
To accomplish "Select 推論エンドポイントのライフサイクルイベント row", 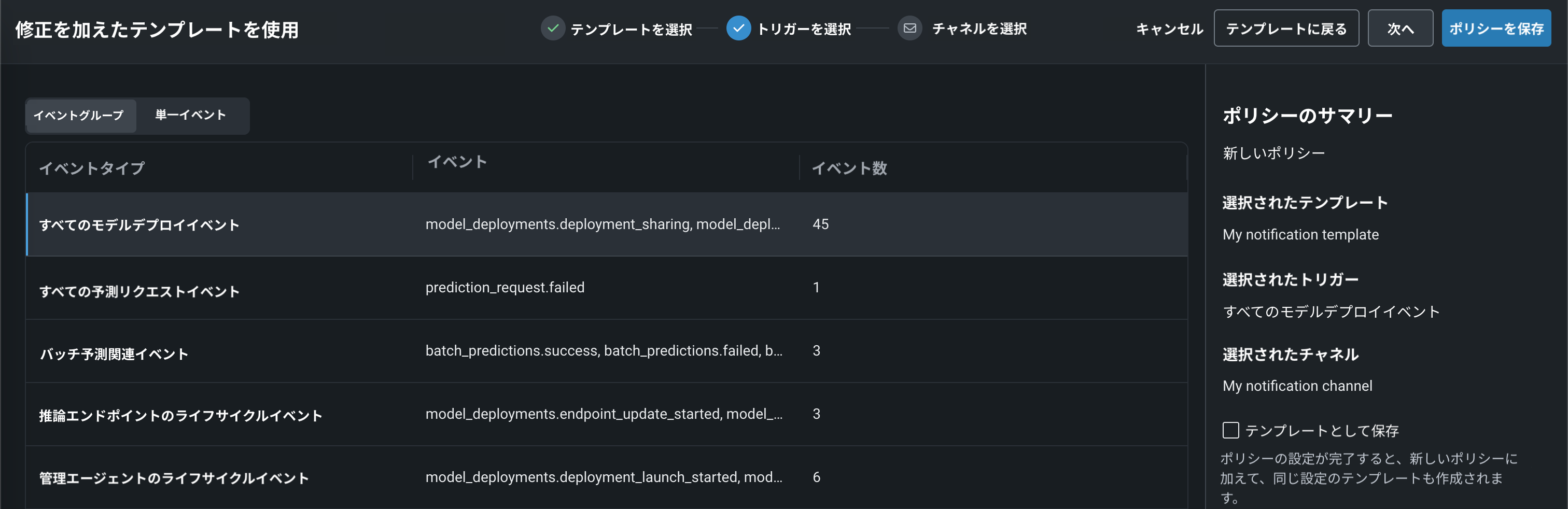I will tap(180, 416).
